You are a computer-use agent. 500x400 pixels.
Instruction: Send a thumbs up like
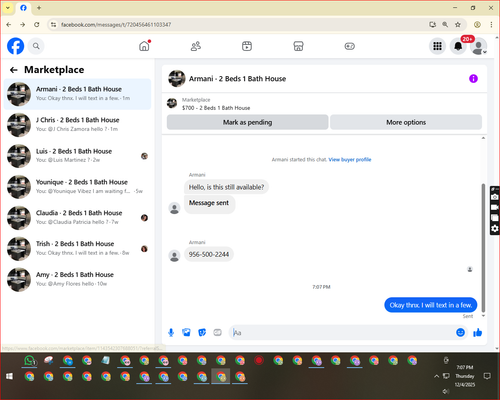[x=478, y=332]
